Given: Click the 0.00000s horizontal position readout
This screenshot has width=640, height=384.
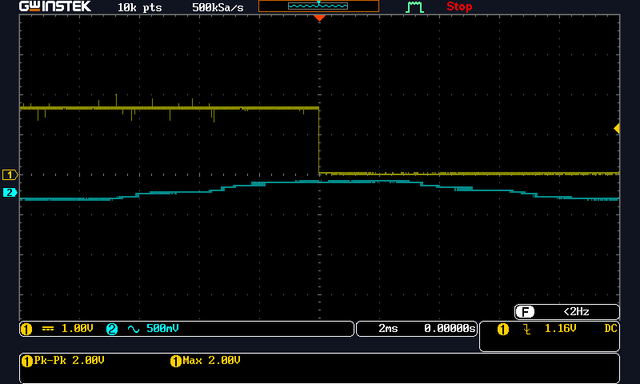Looking at the screenshot, I should coord(449,329).
